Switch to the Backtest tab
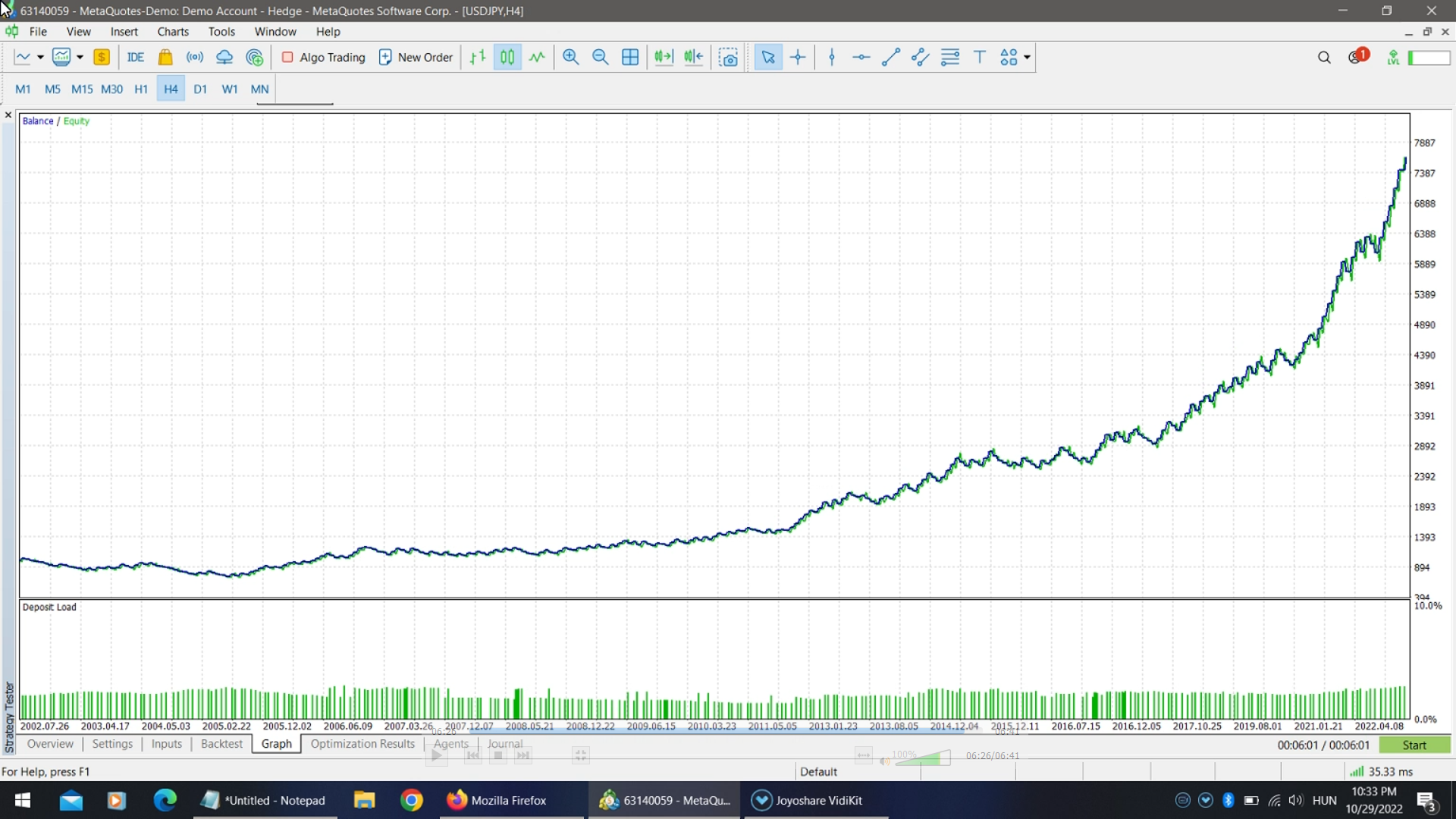This screenshot has width=1456, height=819. click(221, 744)
